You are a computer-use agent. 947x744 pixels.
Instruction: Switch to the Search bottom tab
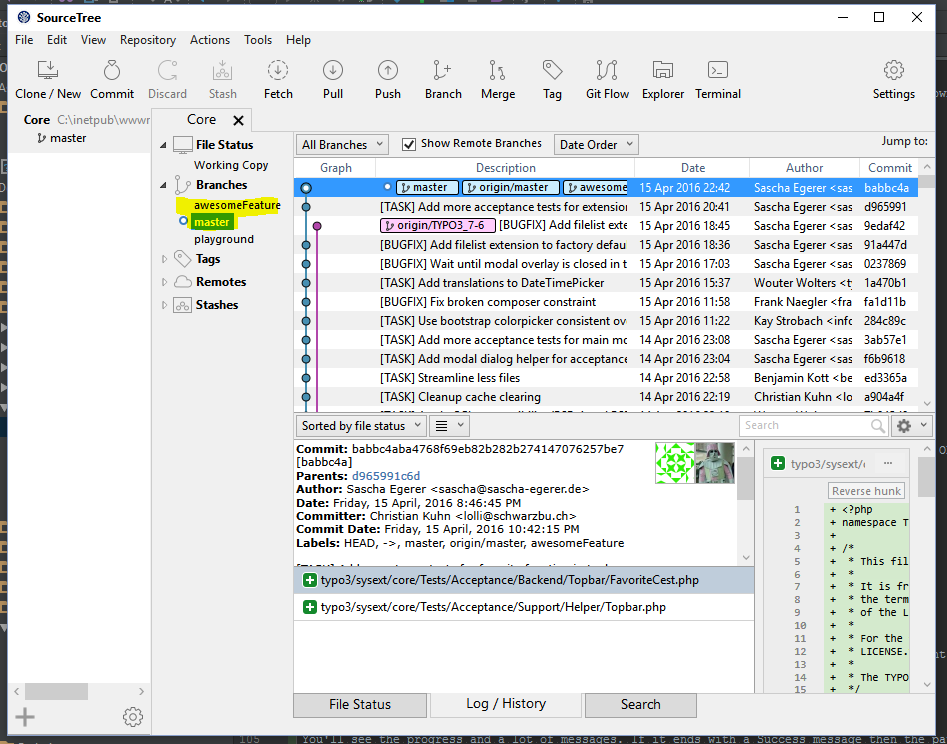tap(641, 705)
